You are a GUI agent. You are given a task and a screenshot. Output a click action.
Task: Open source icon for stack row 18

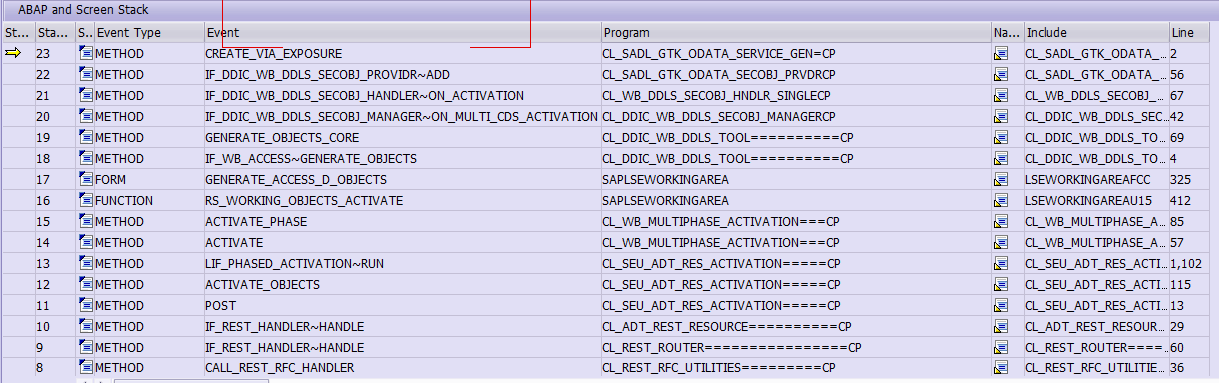[85, 159]
